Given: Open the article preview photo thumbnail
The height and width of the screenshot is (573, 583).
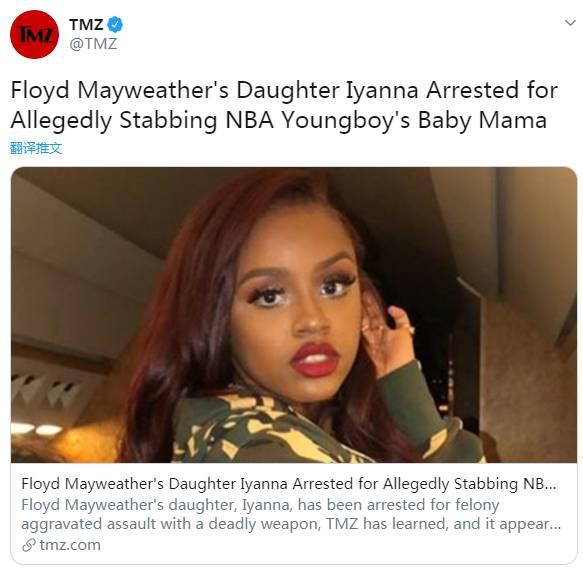Looking at the screenshot, I should 294,315.
